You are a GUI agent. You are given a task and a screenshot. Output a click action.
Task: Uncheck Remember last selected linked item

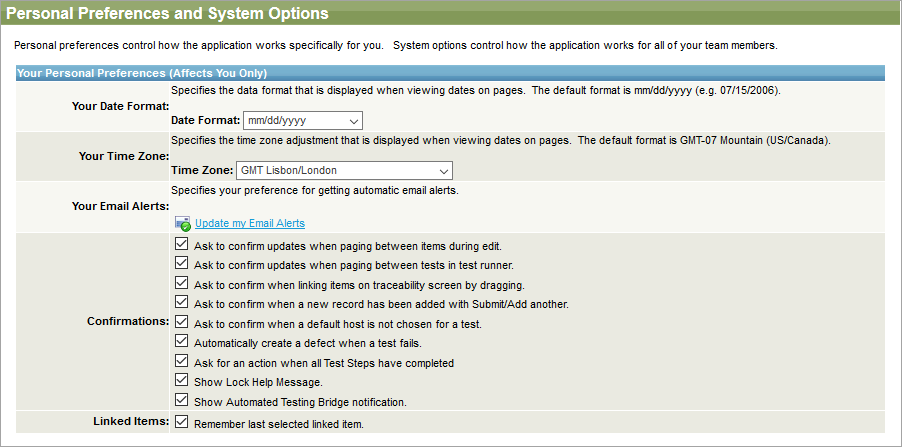pos(181,423)
